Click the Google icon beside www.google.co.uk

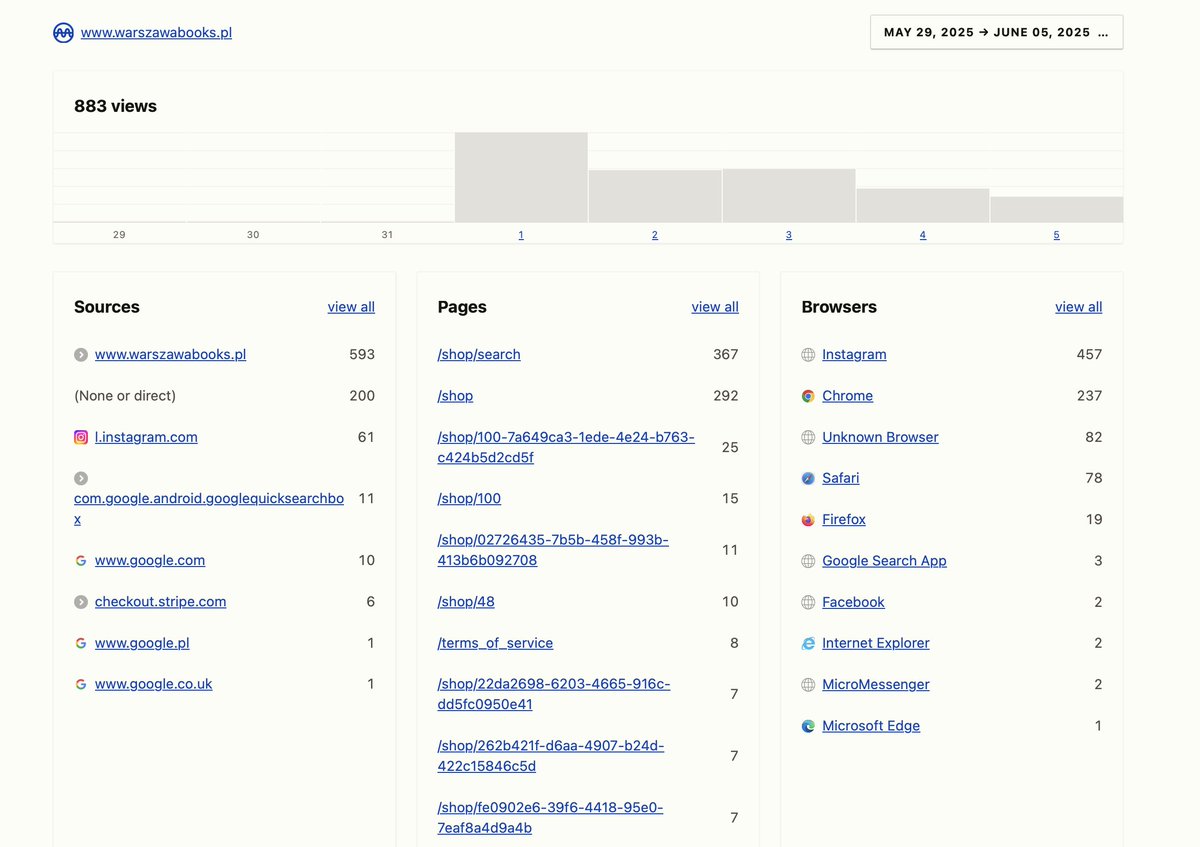pos(80,684)
